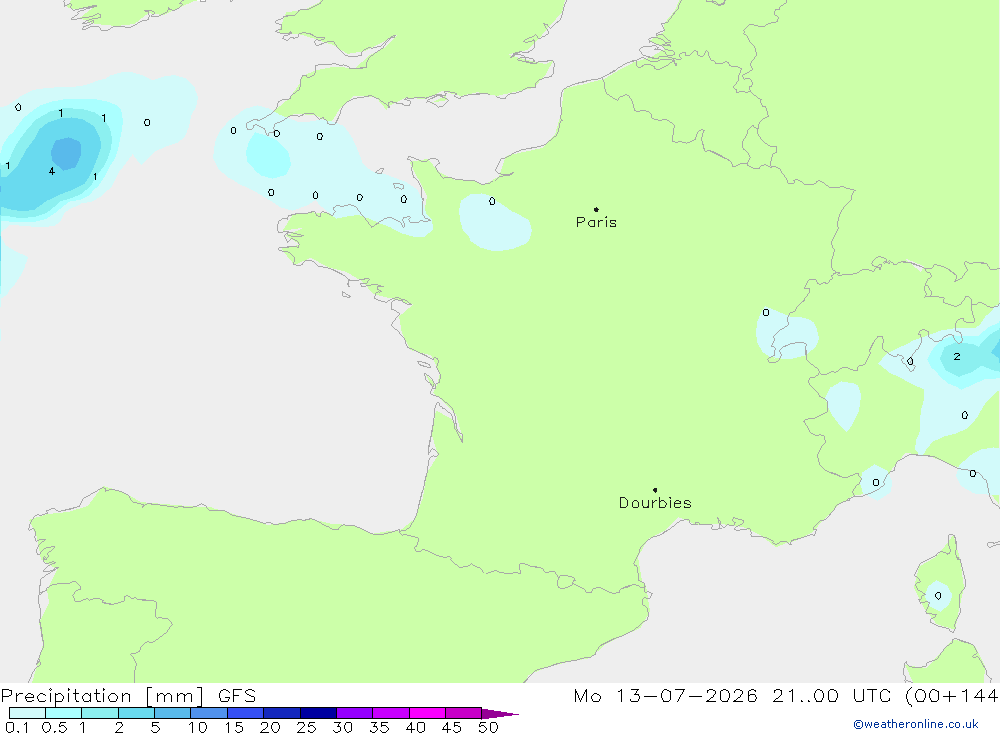The width and height of the screenshot is (1000, 733).
Task: Click the precipitation value 2 near Alps
Action: pyautogui.click(x=957, y=357)
